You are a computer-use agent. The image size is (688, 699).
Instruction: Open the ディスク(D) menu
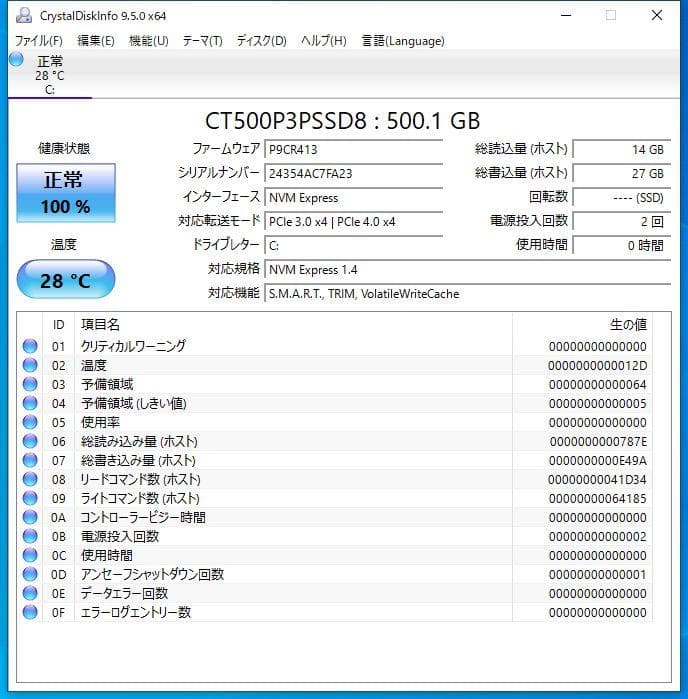click(261, 41)
